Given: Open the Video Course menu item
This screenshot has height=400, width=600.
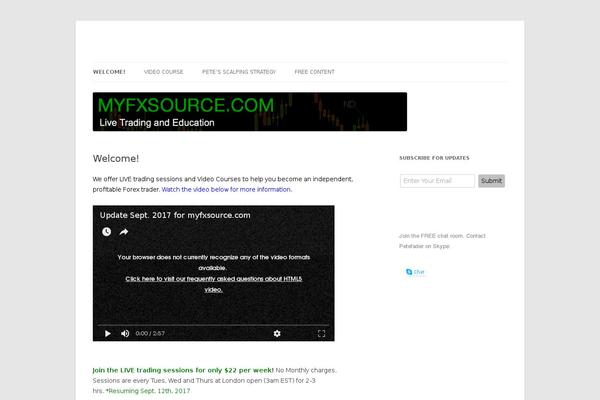Looking at the screenshot, I should (163, 72).
